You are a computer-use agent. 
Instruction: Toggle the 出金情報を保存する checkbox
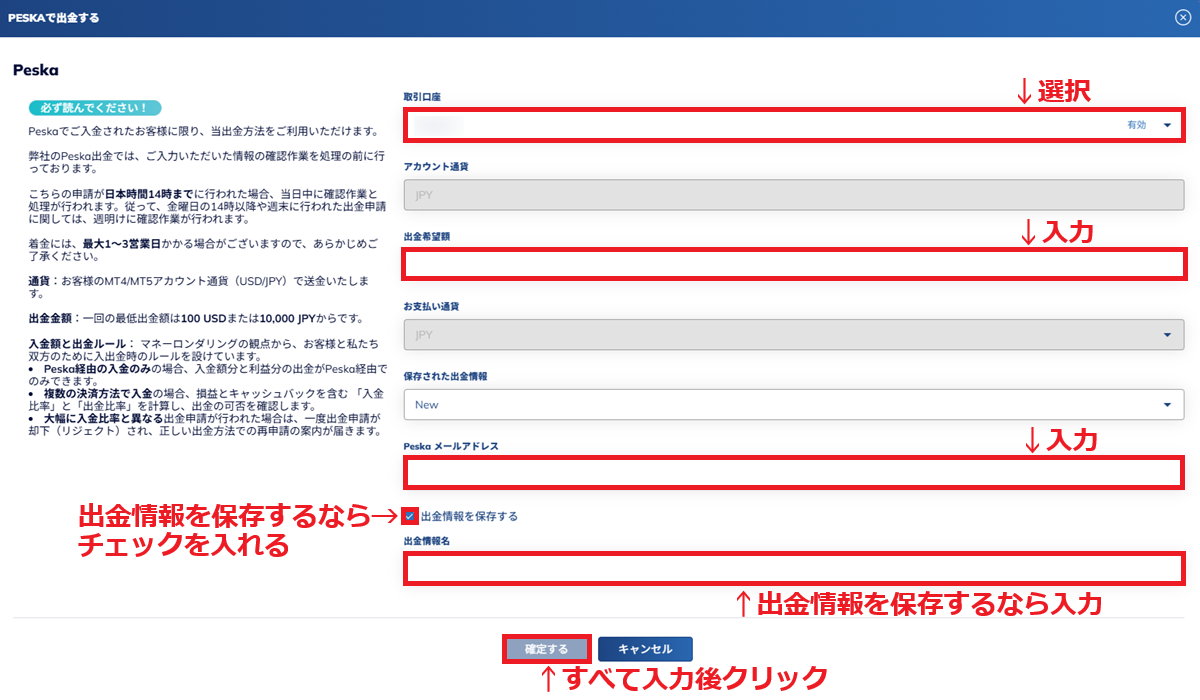click(x=410, y=516)
